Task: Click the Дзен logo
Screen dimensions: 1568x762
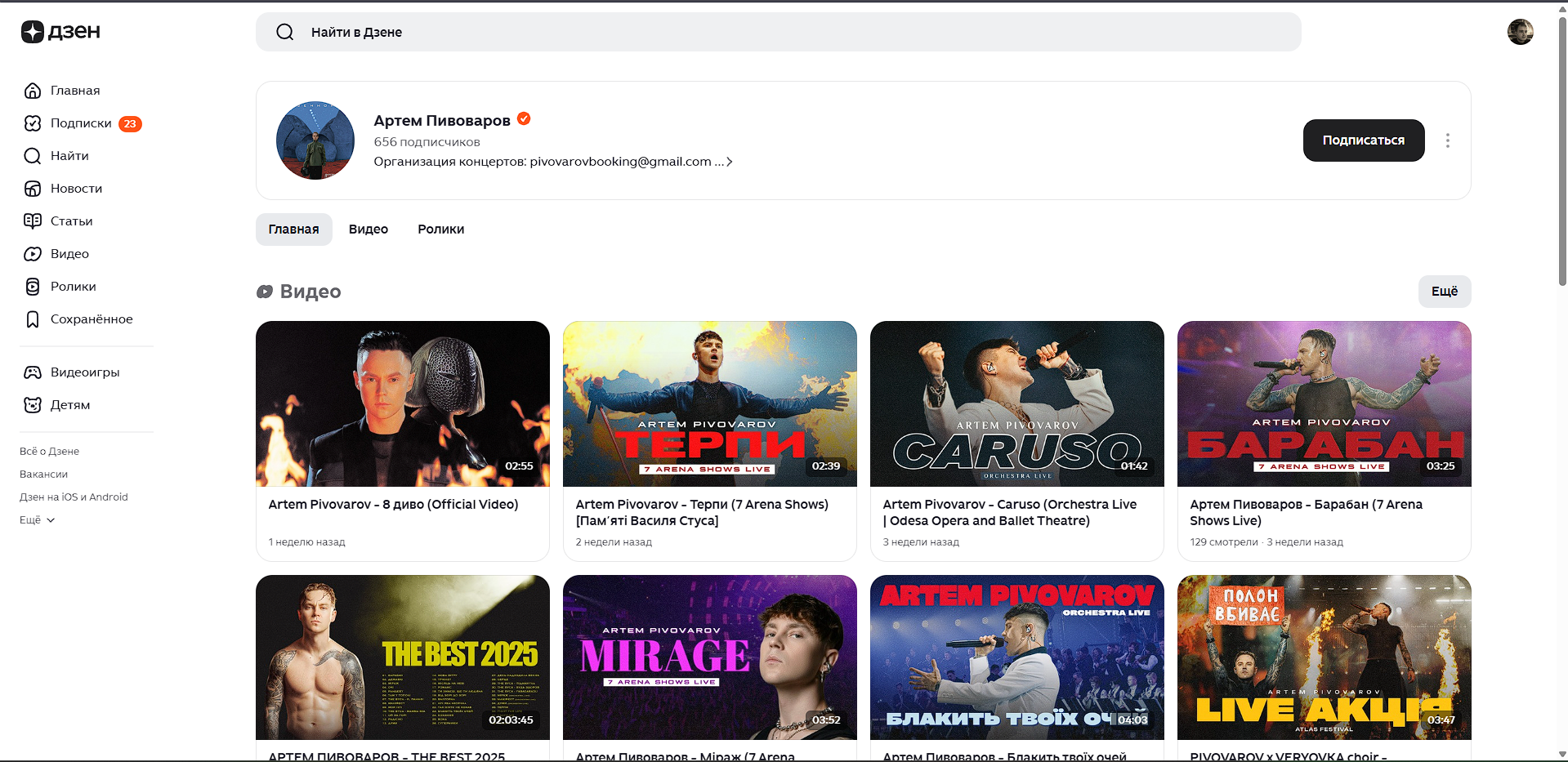Action: 60,32
